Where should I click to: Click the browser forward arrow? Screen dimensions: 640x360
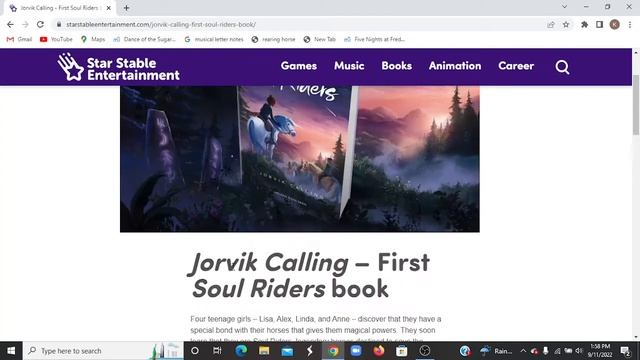pyautogui.click(x=25, y=24)
